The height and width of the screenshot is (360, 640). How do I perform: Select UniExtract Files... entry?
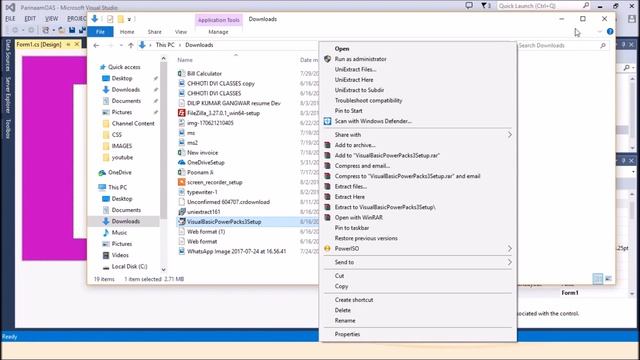pyautogui.click(x=355, y=69)
